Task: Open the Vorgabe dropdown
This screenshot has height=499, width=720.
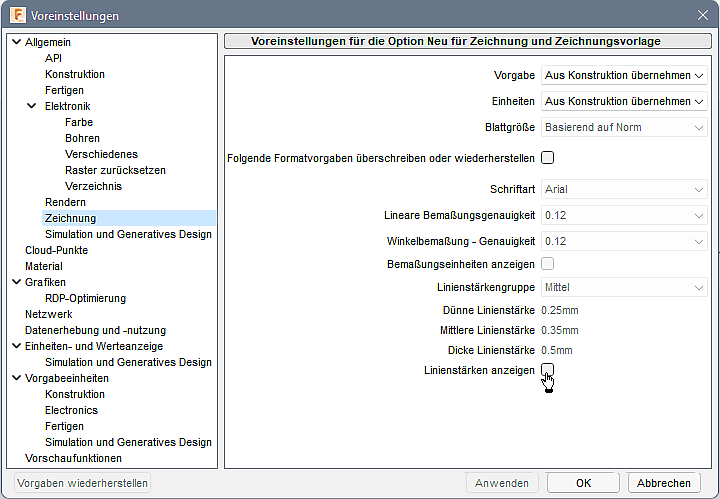Action: click(x=624, y=76)
